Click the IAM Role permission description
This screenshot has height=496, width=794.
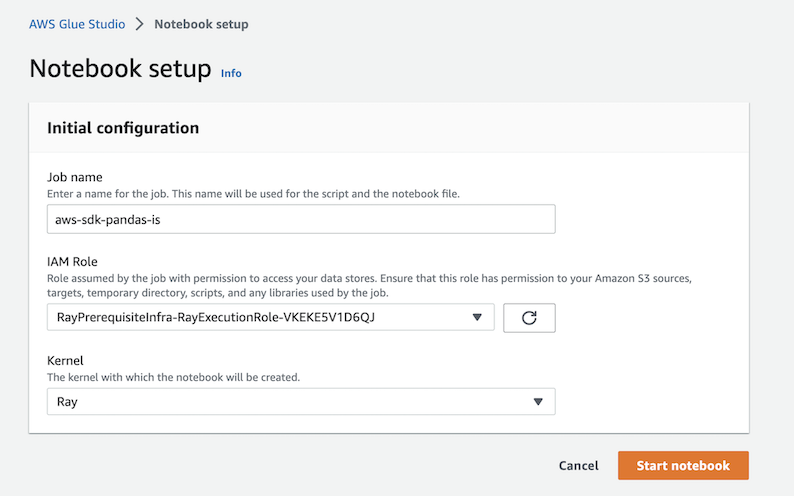369,285
